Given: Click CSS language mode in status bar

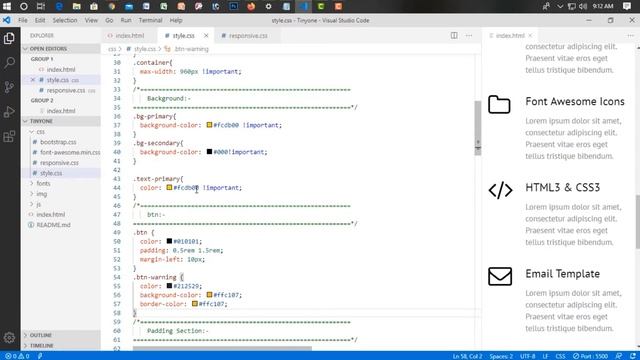Looking at the screenshot, I should (560, 356).
